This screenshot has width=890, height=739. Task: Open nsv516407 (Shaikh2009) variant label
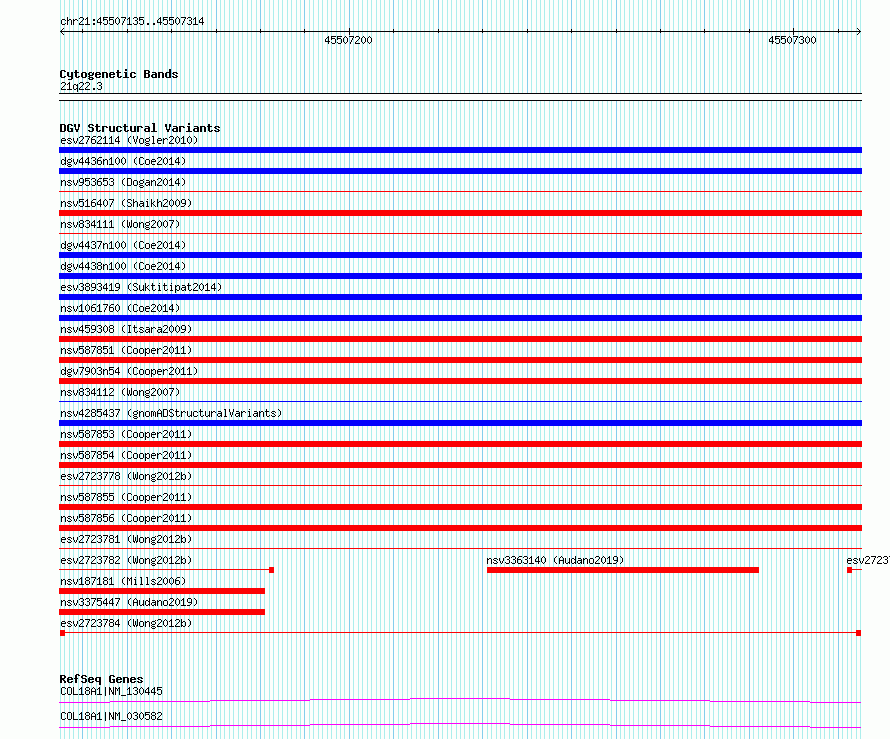[x=126, y=203]
